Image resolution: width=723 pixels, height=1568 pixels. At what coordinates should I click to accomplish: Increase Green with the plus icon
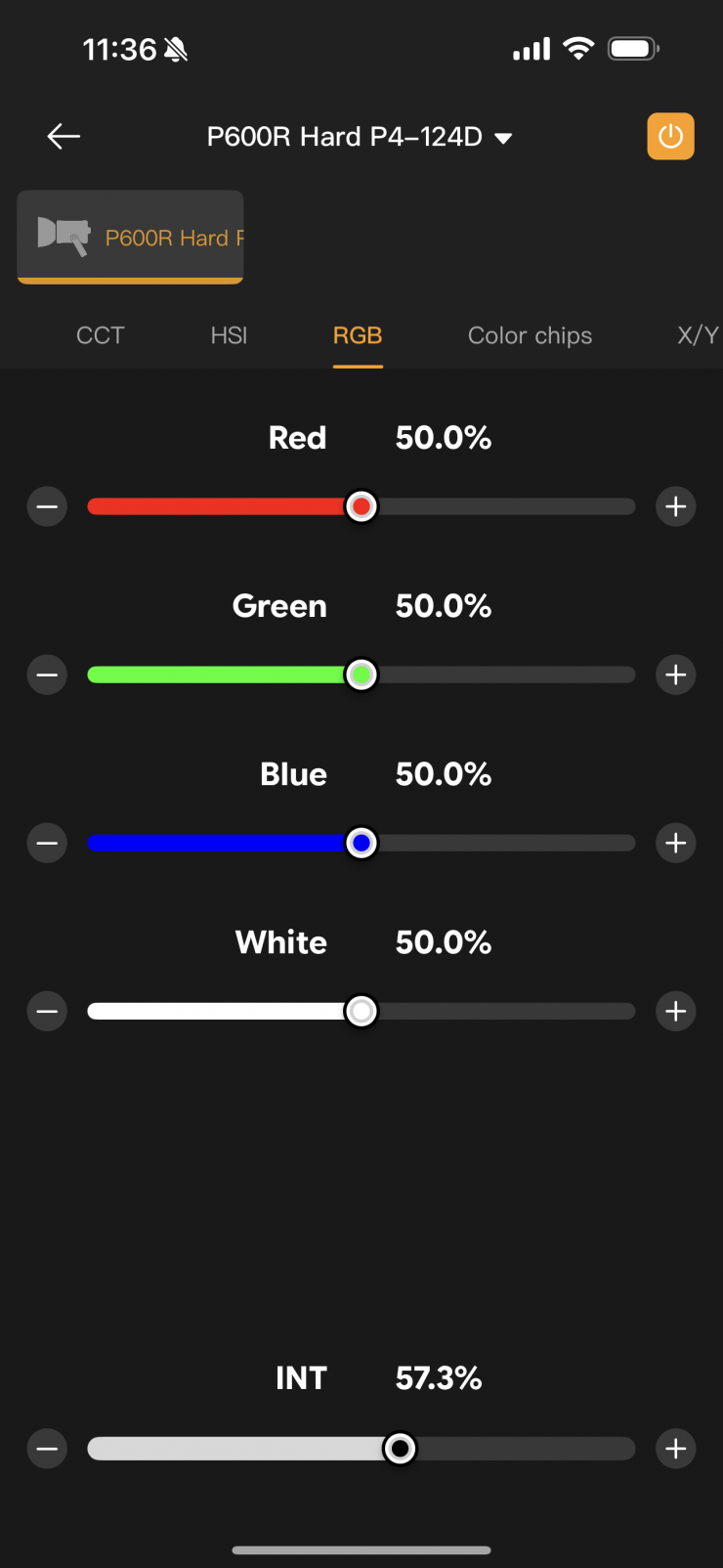675,675
